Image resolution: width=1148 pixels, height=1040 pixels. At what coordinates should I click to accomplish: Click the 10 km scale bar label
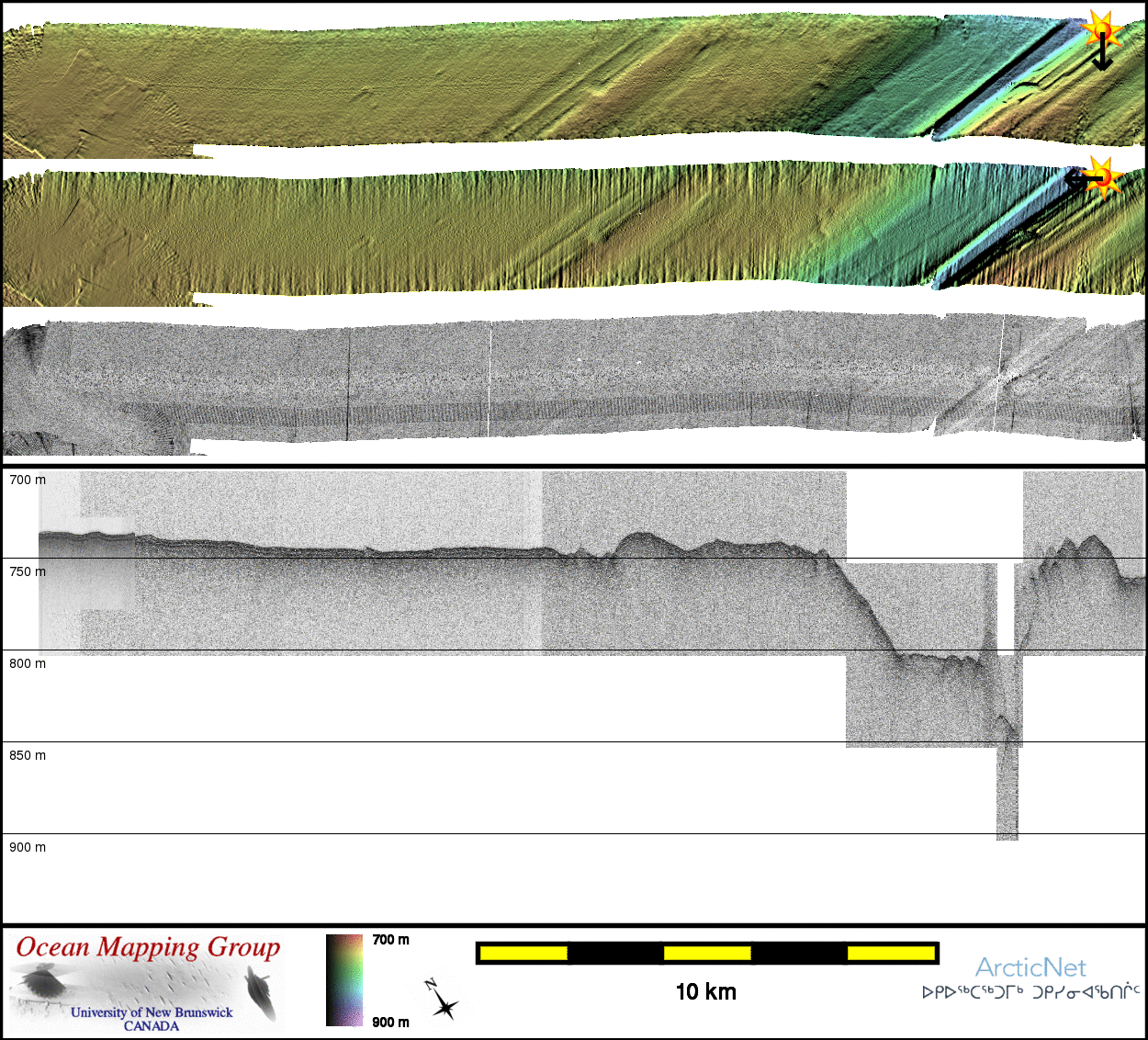(705, 991)
